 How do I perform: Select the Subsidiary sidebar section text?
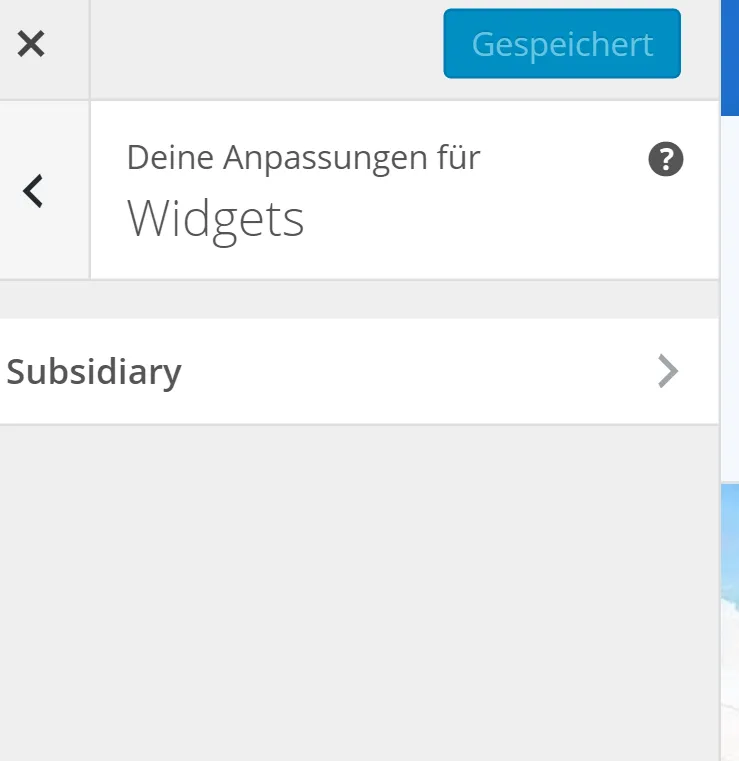(x=94, y=372)
